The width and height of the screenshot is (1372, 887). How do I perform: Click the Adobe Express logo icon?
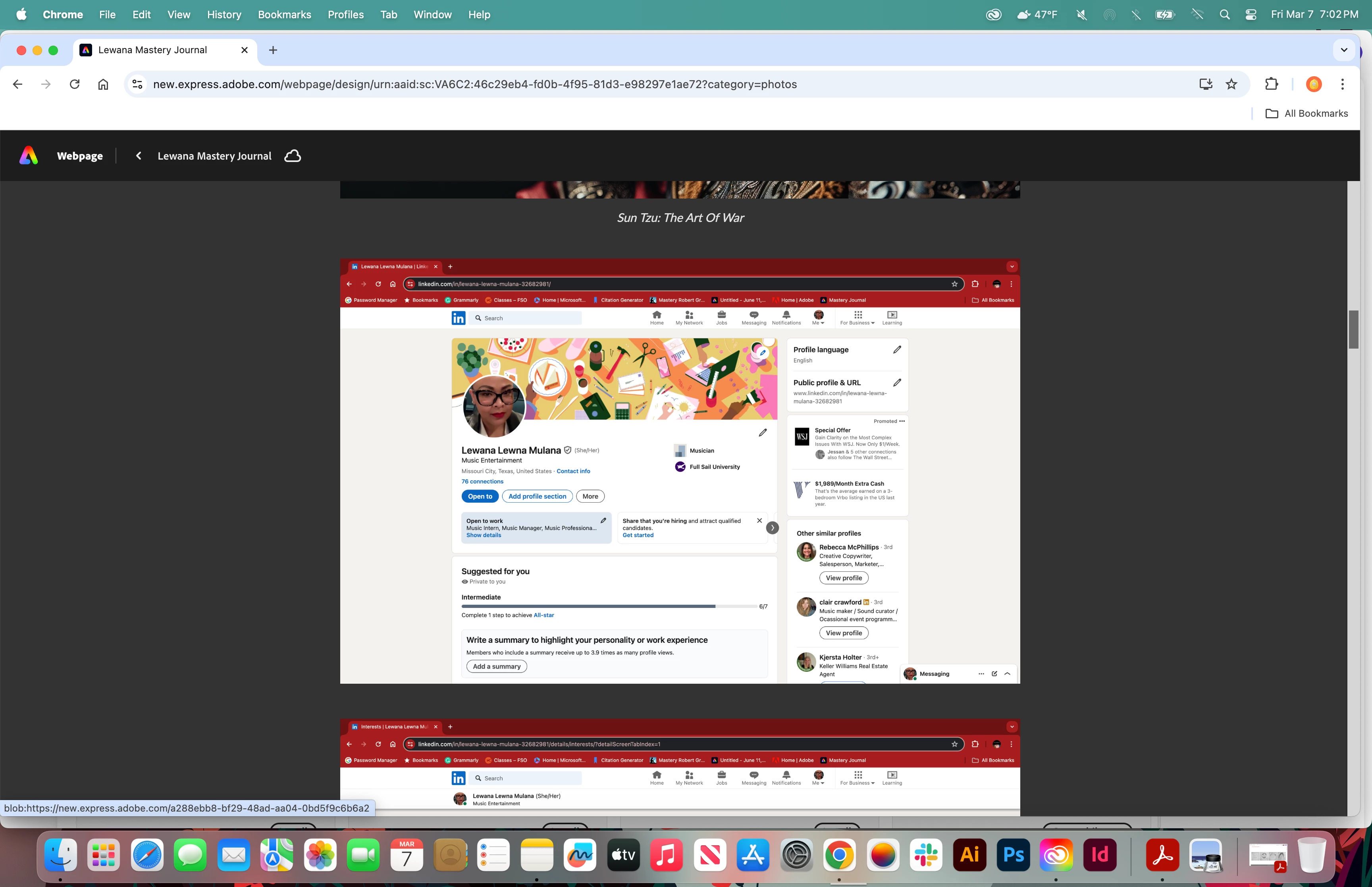click(x=28, y=156)
